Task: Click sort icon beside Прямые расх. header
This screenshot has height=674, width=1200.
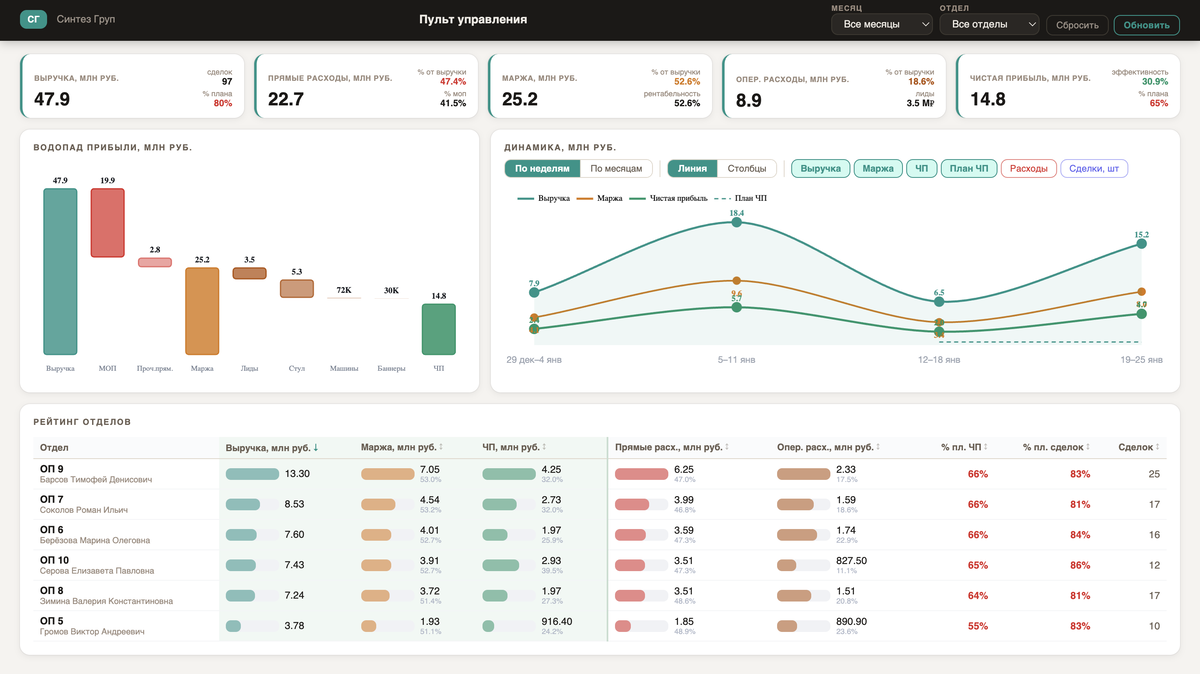Action: click(727, 448)
